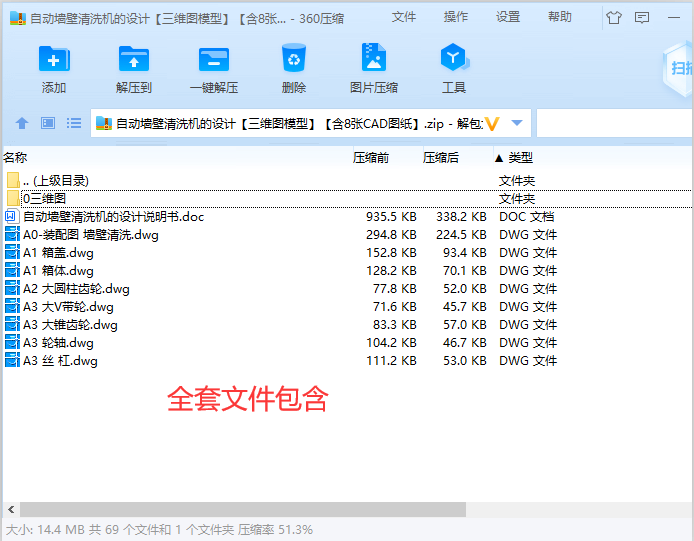The height and width of the screenshot is (541, 694).
Task: Open the 文件 (File) menu
Action: (404, 17)
